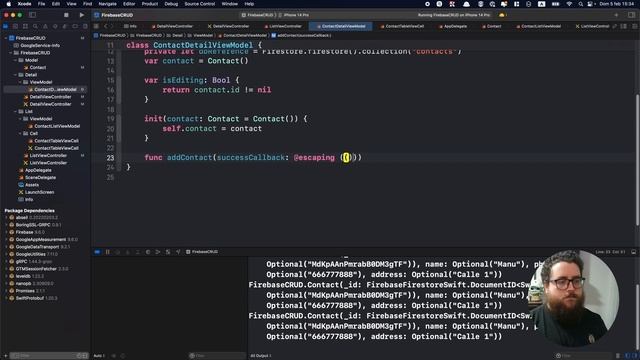Expand the GoogleUtilities package dependency

pos(6,254)
